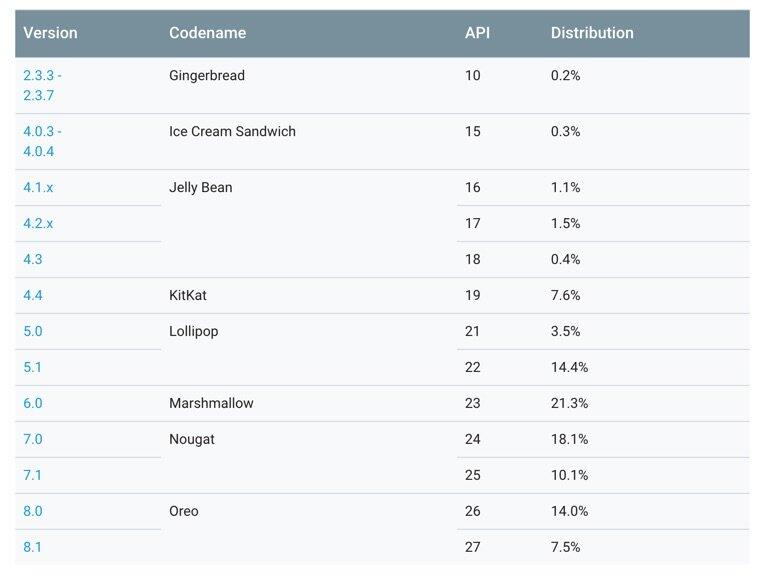Click the API column header
Image resolution: width=760 pixels, height=578 pixels.
click(477, 33)
